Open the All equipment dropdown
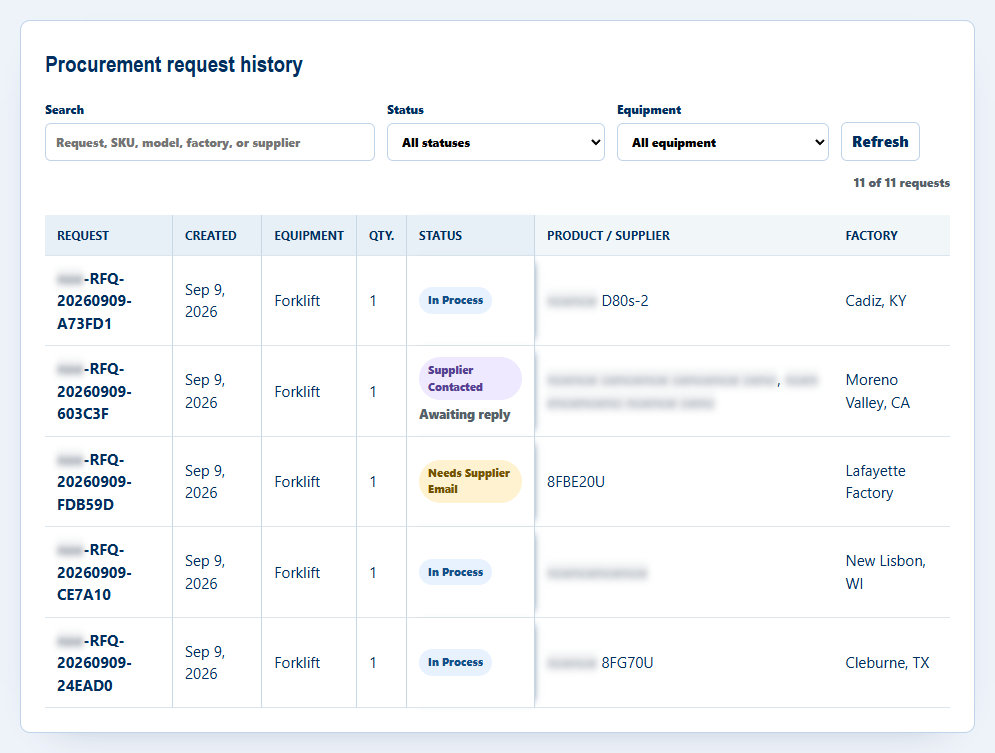 (723, 142)
